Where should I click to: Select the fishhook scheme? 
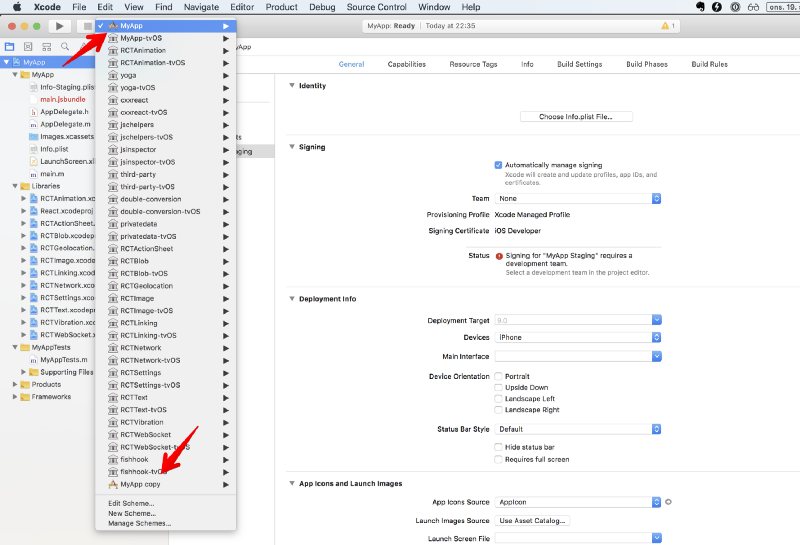(x=166, y=459)
